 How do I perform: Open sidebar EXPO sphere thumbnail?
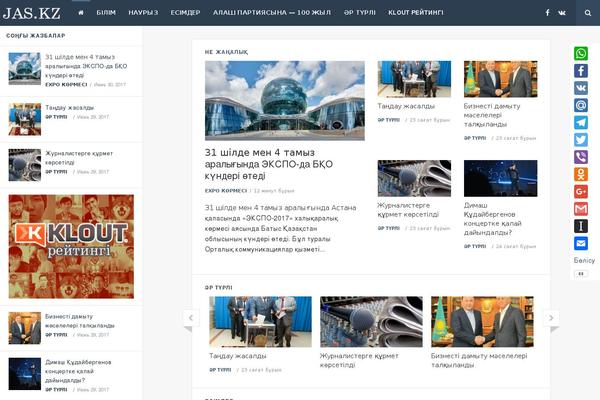24,69
